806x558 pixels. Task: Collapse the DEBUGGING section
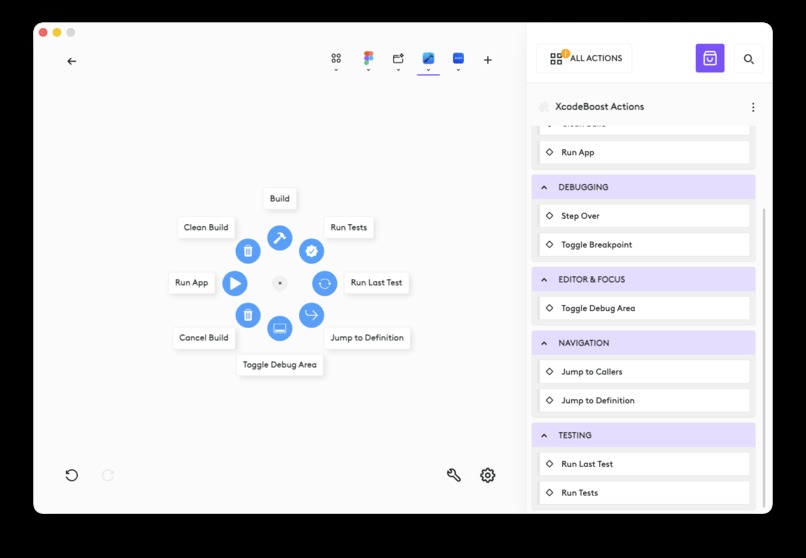pos(544,188)
